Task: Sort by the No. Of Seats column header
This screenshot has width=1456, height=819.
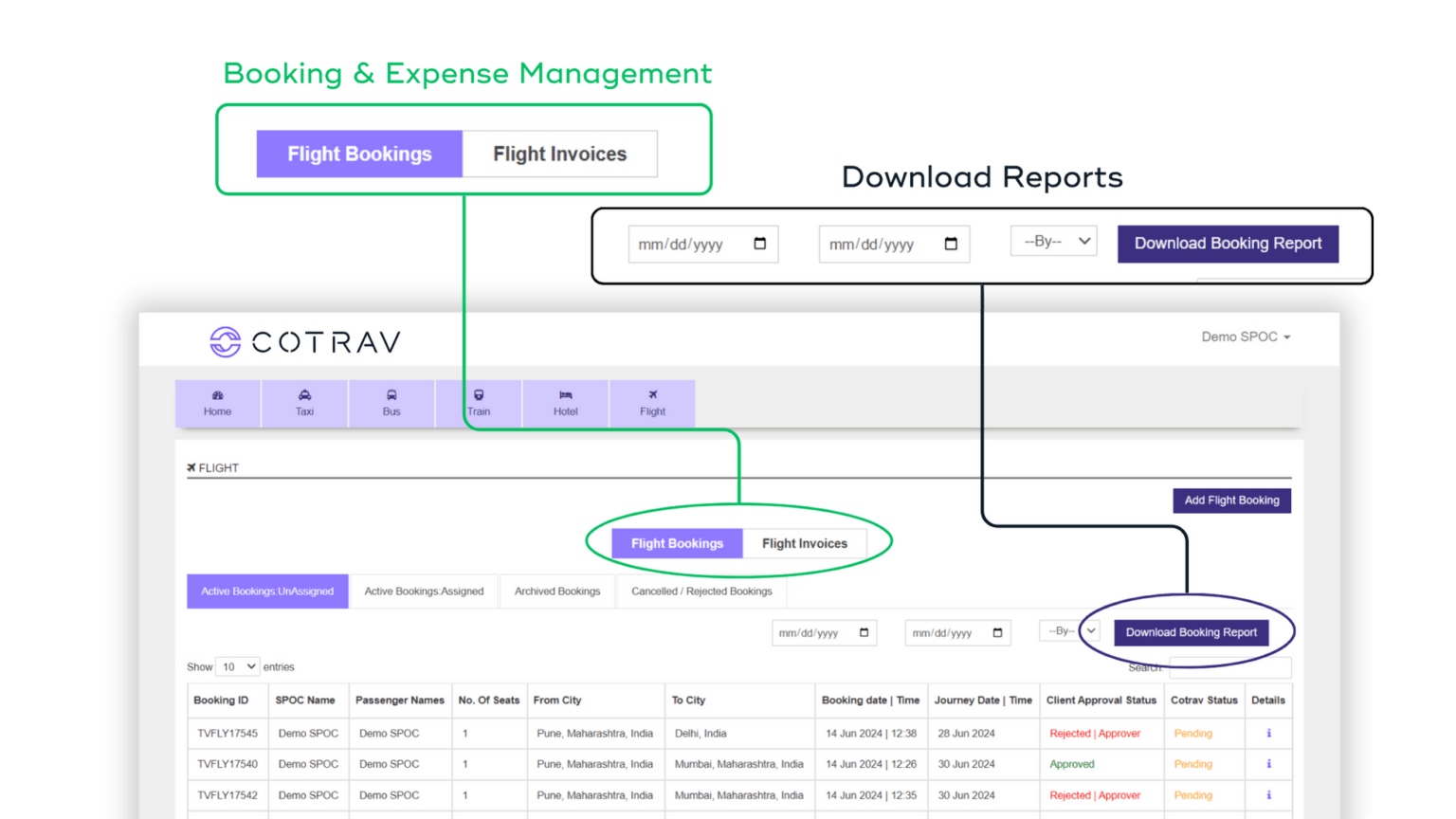Action: click(x=489, y=701)
